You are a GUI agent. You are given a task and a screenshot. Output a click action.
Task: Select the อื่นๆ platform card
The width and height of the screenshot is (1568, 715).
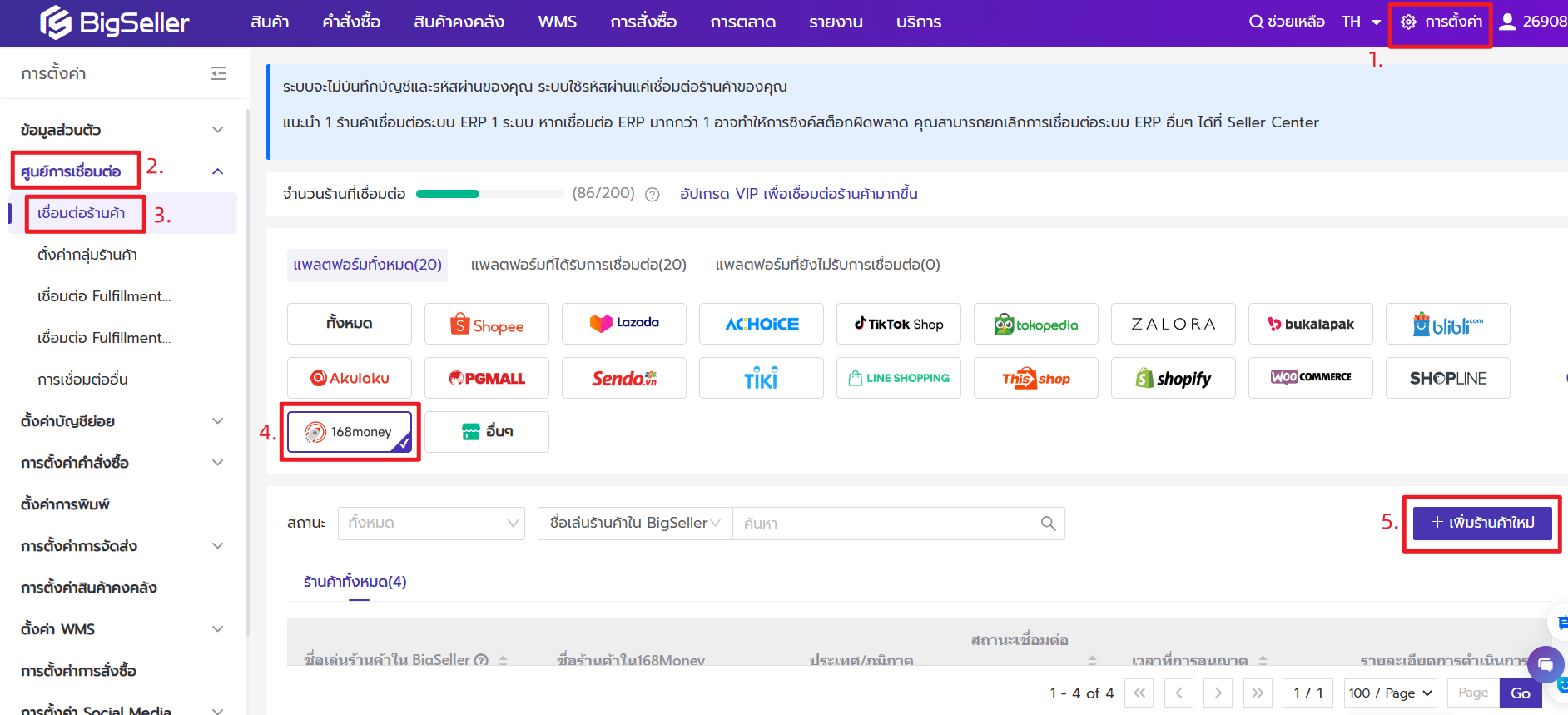487,432
